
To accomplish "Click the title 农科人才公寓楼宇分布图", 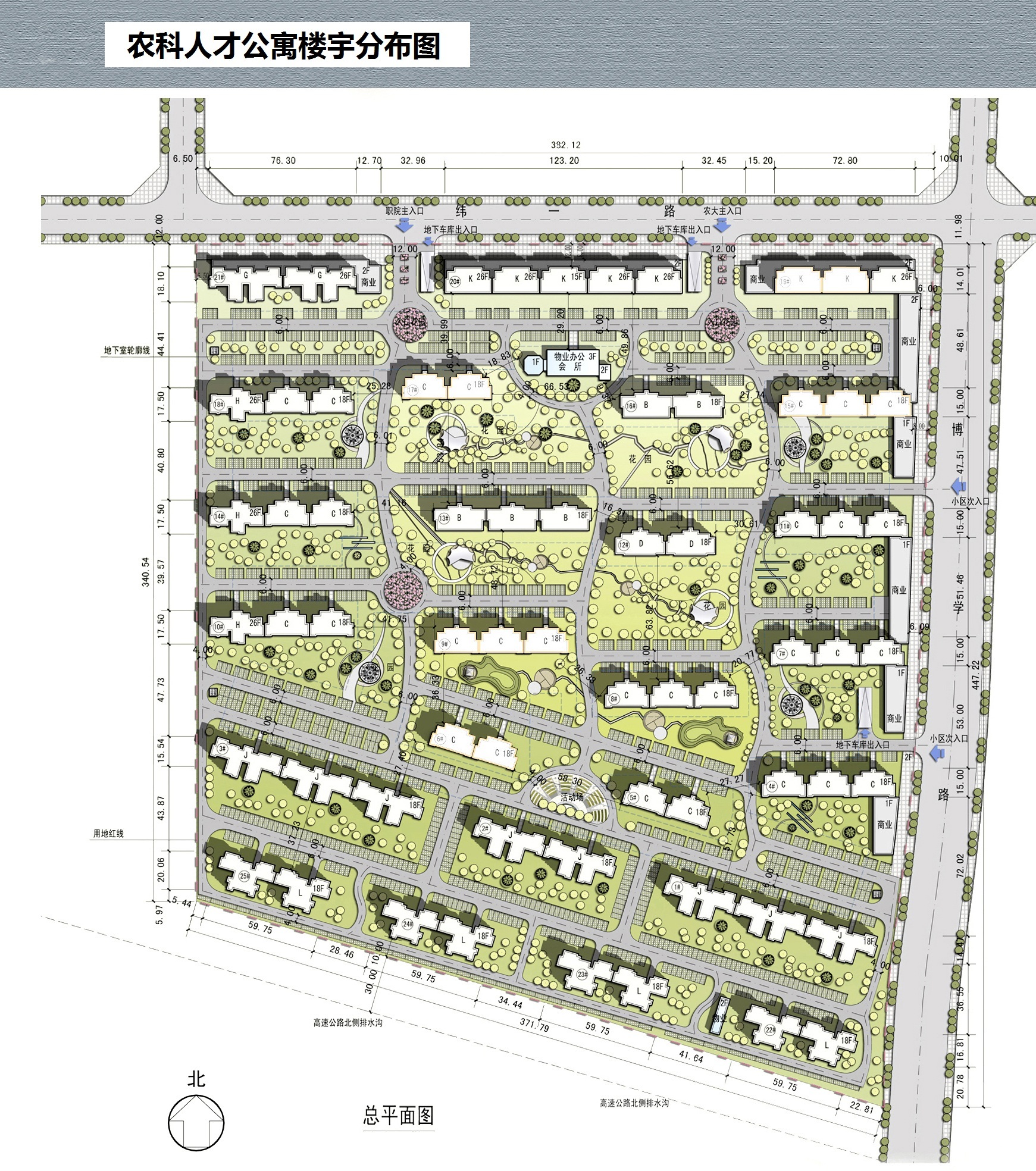I will [x=284, y=46].
